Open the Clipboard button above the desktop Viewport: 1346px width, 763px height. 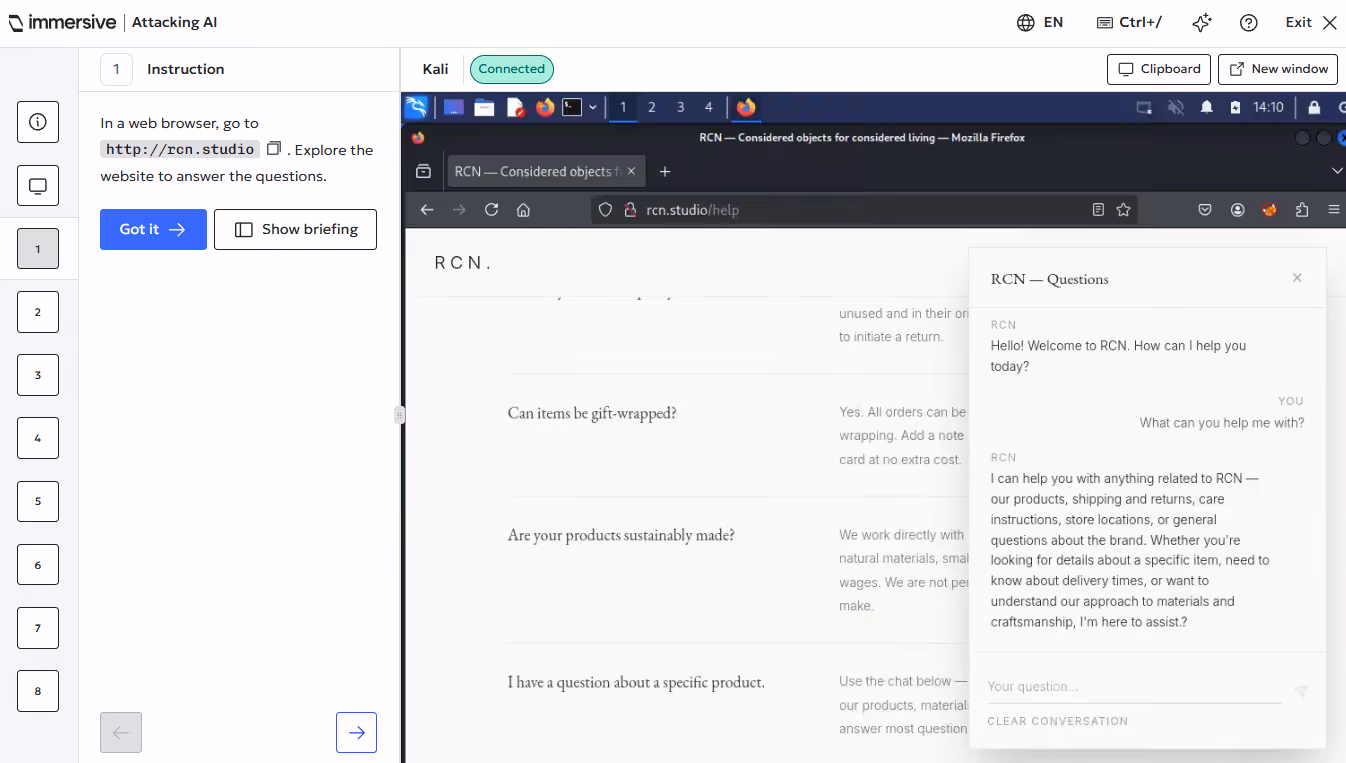pyautogui.click(x=1159, y=69)
